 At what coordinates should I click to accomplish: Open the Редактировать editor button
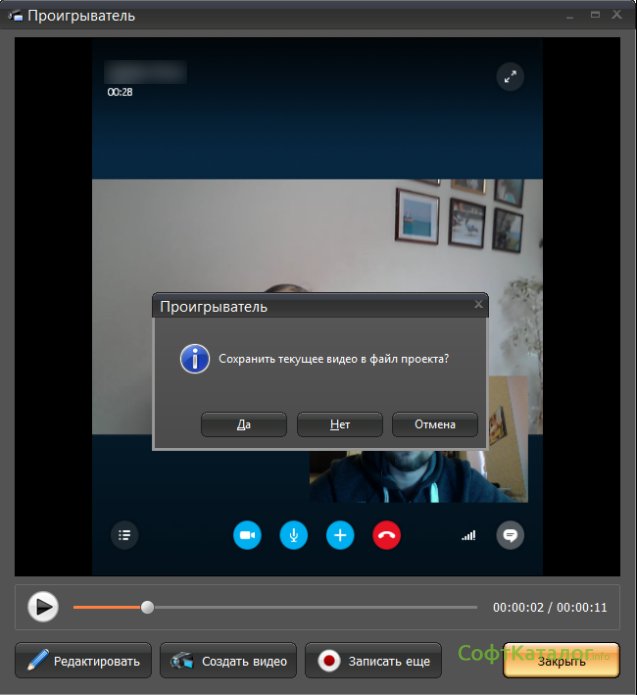point(84,661)
